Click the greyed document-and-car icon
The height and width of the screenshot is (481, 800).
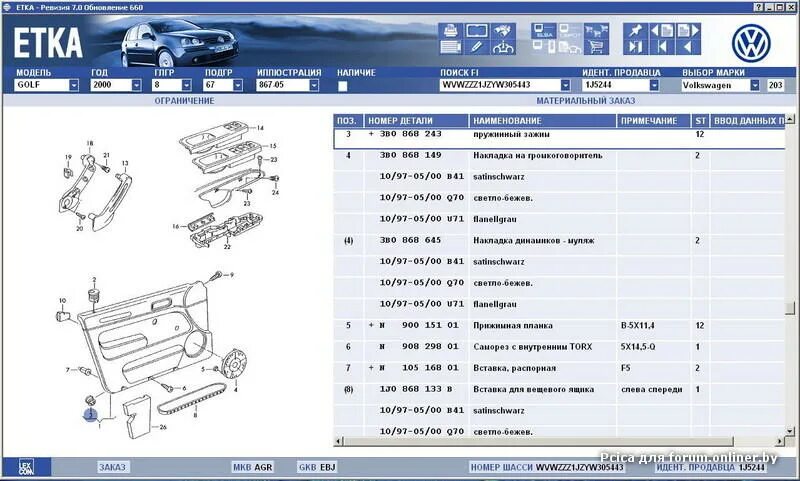569,47
